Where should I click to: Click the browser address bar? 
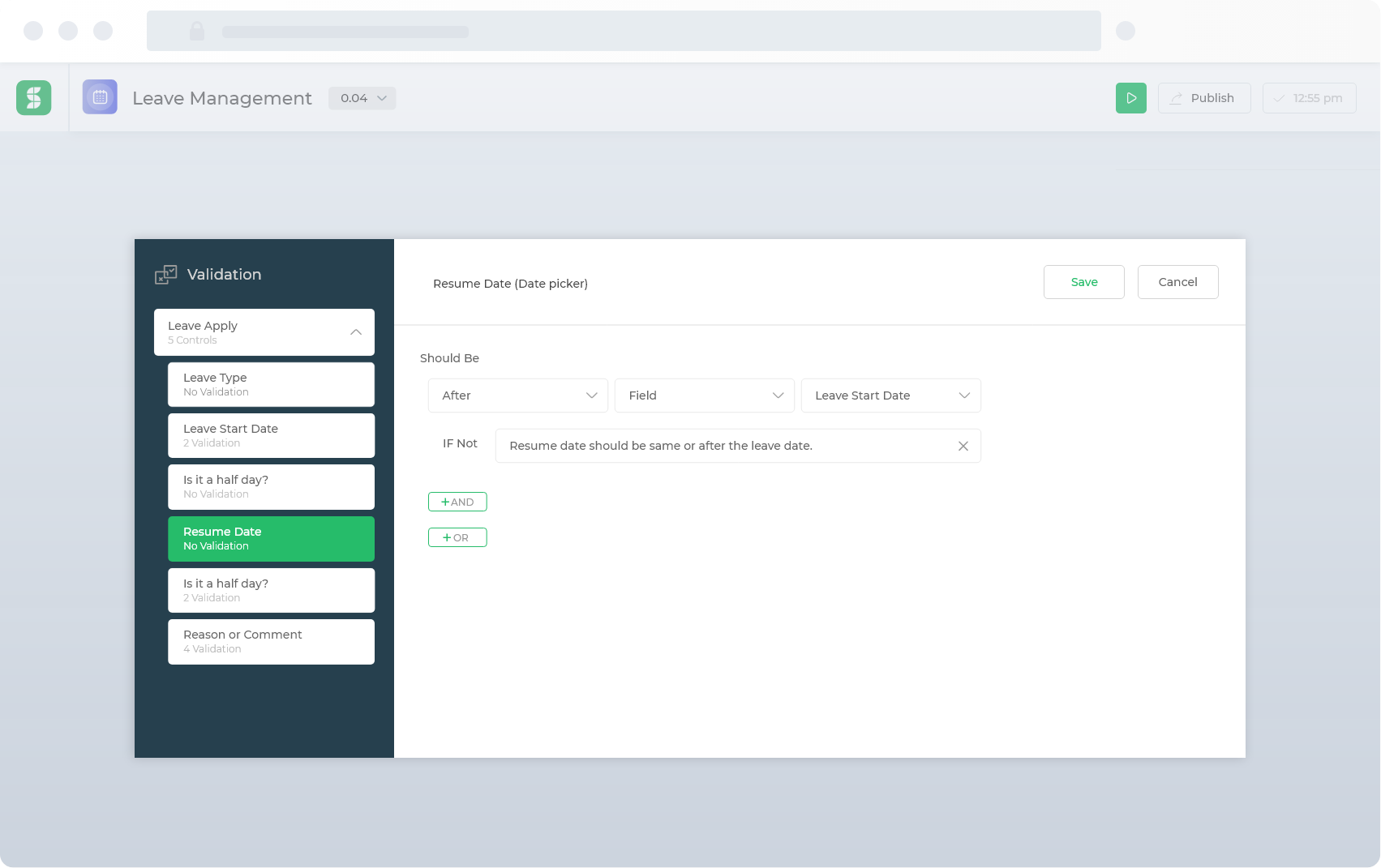[x=624, y=31]
